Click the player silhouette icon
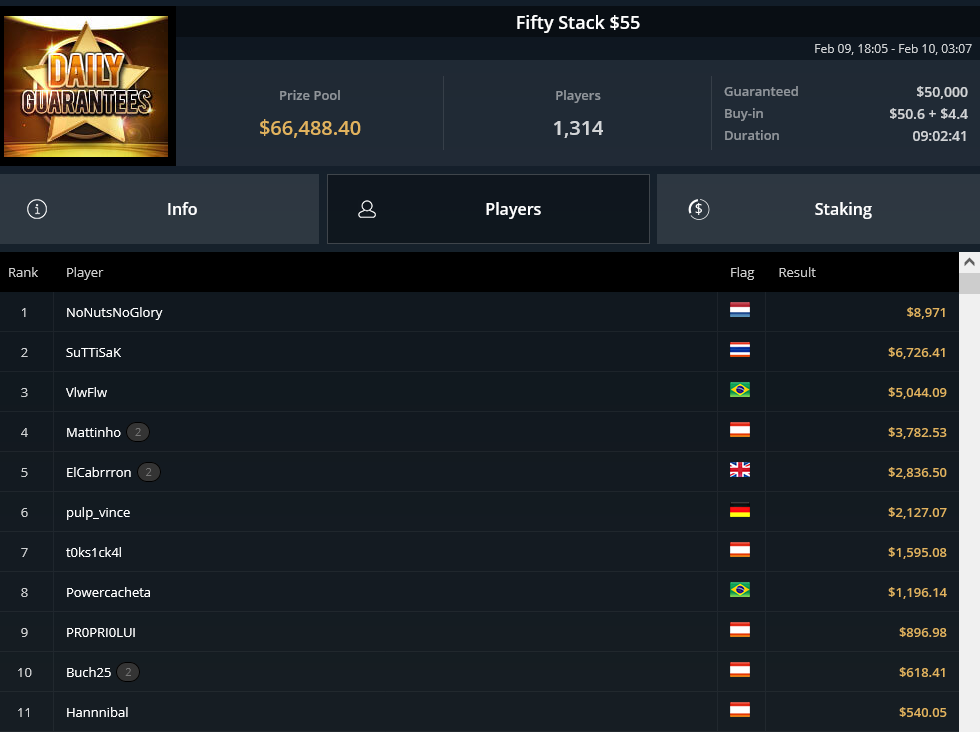Viewport: 980px width, 732px height. point(367,209)
